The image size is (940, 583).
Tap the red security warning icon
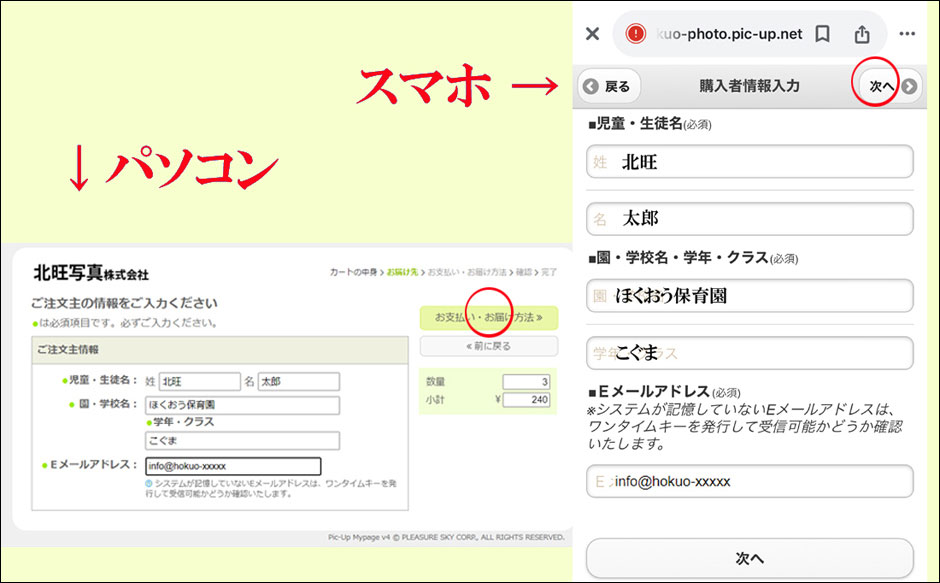point(636,34)
